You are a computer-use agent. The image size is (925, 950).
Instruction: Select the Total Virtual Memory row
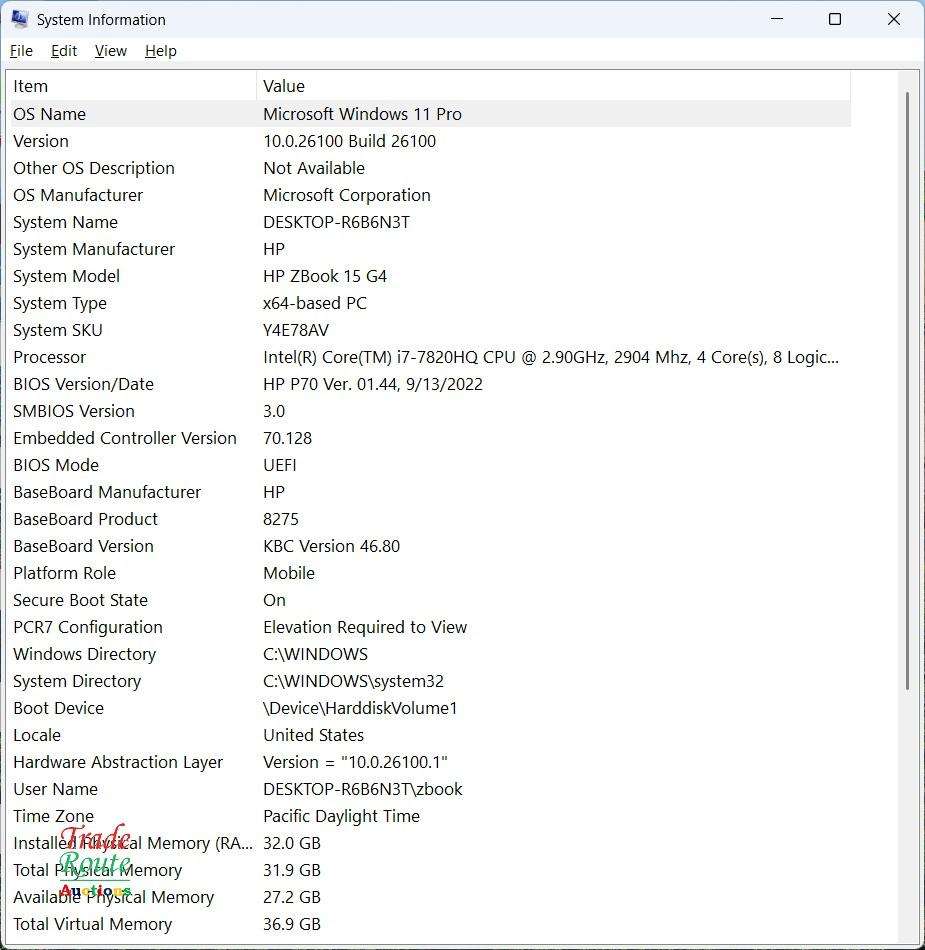pos(92,924)
